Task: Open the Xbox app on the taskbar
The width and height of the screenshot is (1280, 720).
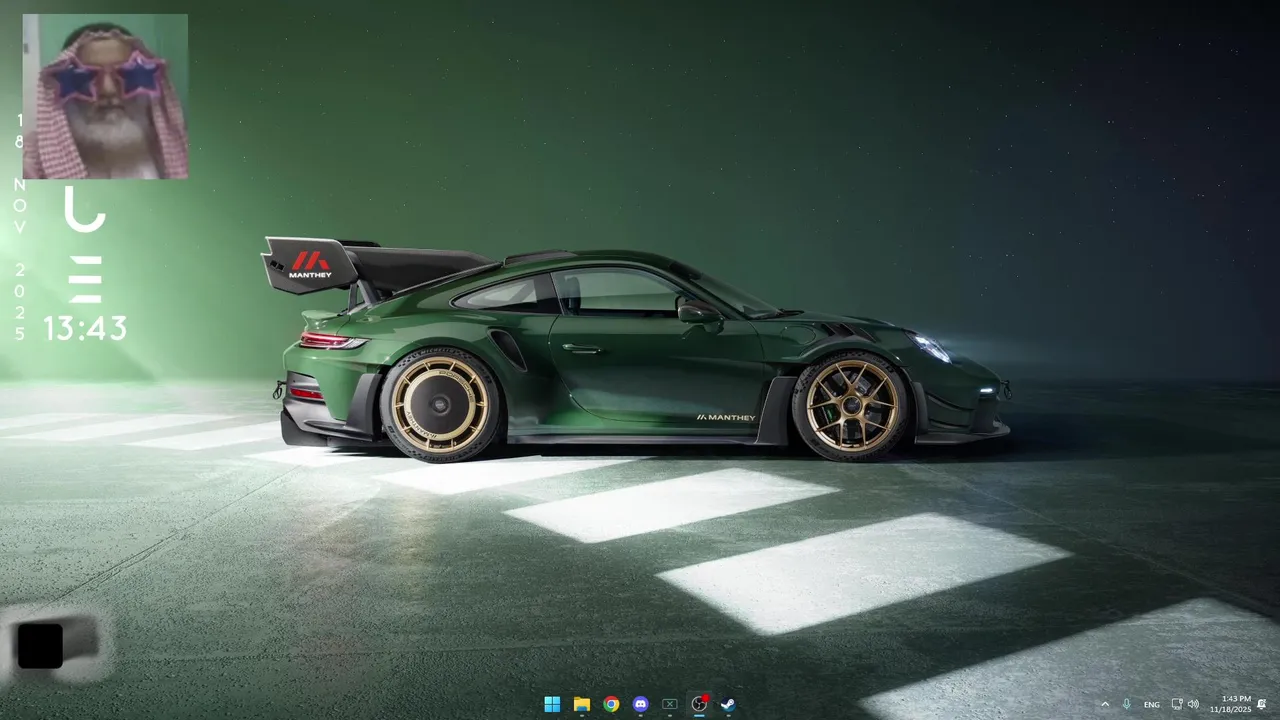Action: coord(670,704)
